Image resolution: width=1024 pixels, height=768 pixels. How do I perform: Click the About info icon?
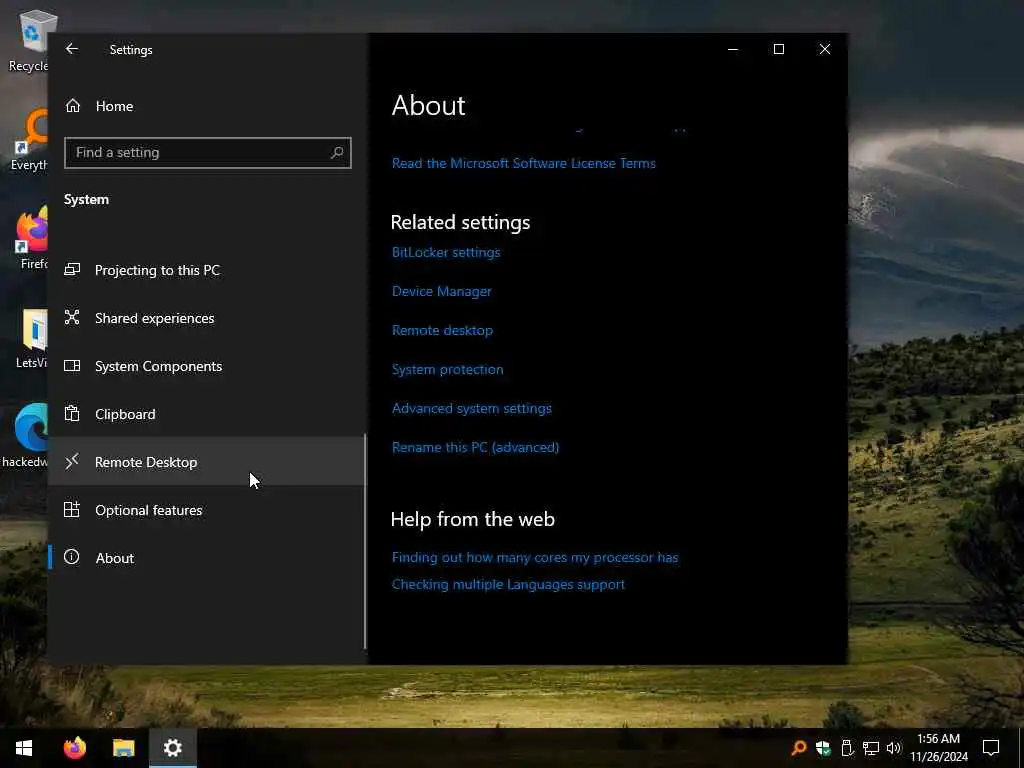pyautogui.click(x=72, y=557)
